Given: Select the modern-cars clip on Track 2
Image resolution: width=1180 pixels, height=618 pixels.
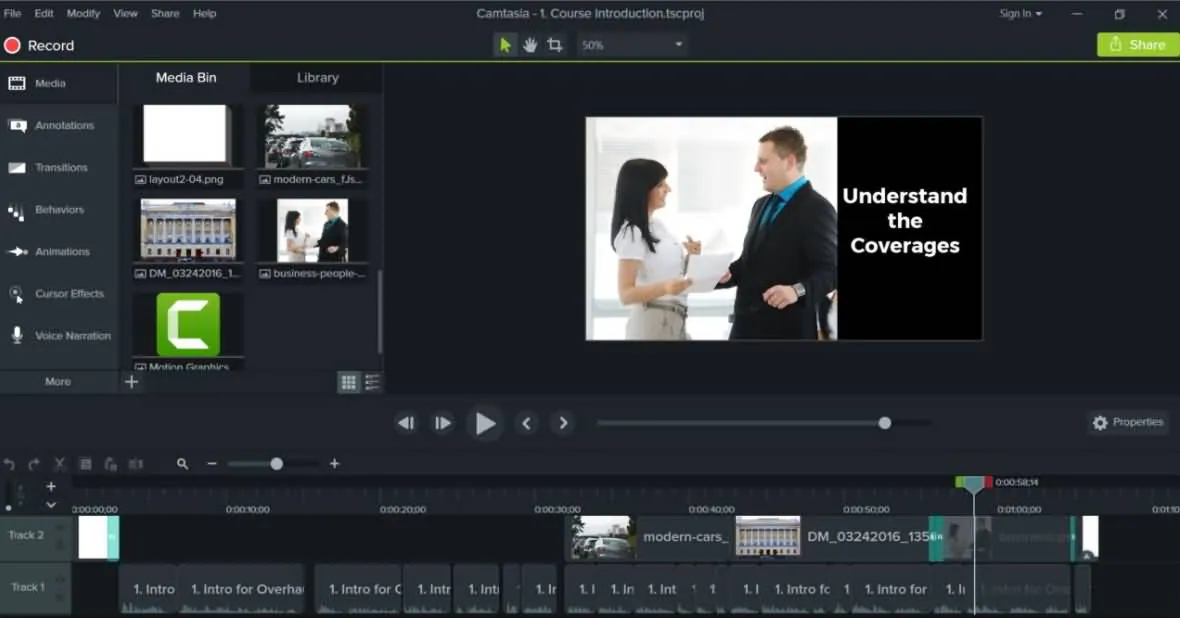Looking at the screenshot, I should 649,537.
